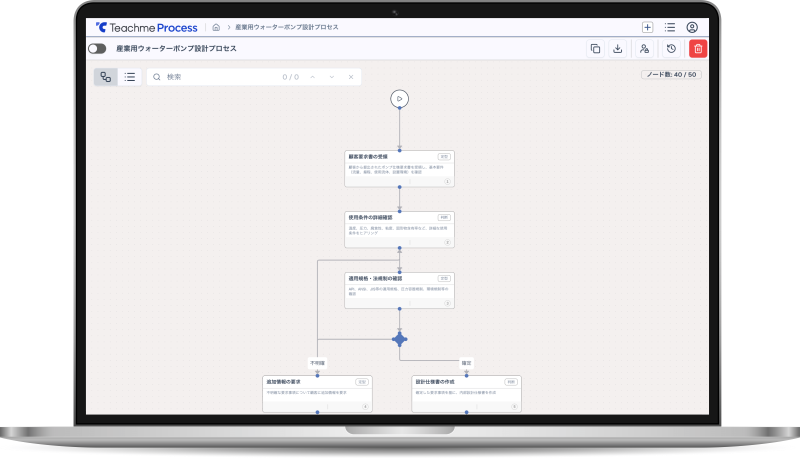Open the member permissions icon
The width and height of the screenshot is (800, 458).
[645, 48]
